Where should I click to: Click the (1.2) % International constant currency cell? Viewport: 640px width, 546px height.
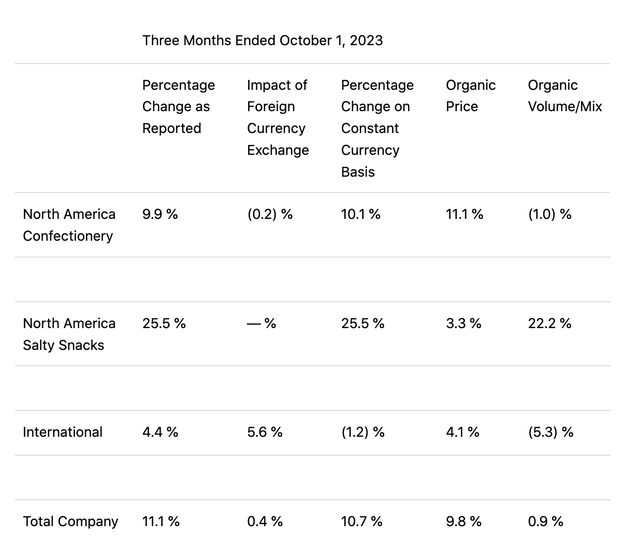coord(364,432)
